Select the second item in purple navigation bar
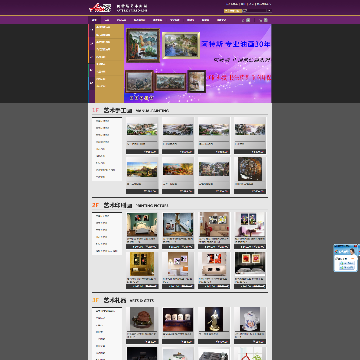The width and height of the screenshot is (360, 360). click(x=107, y=20)
